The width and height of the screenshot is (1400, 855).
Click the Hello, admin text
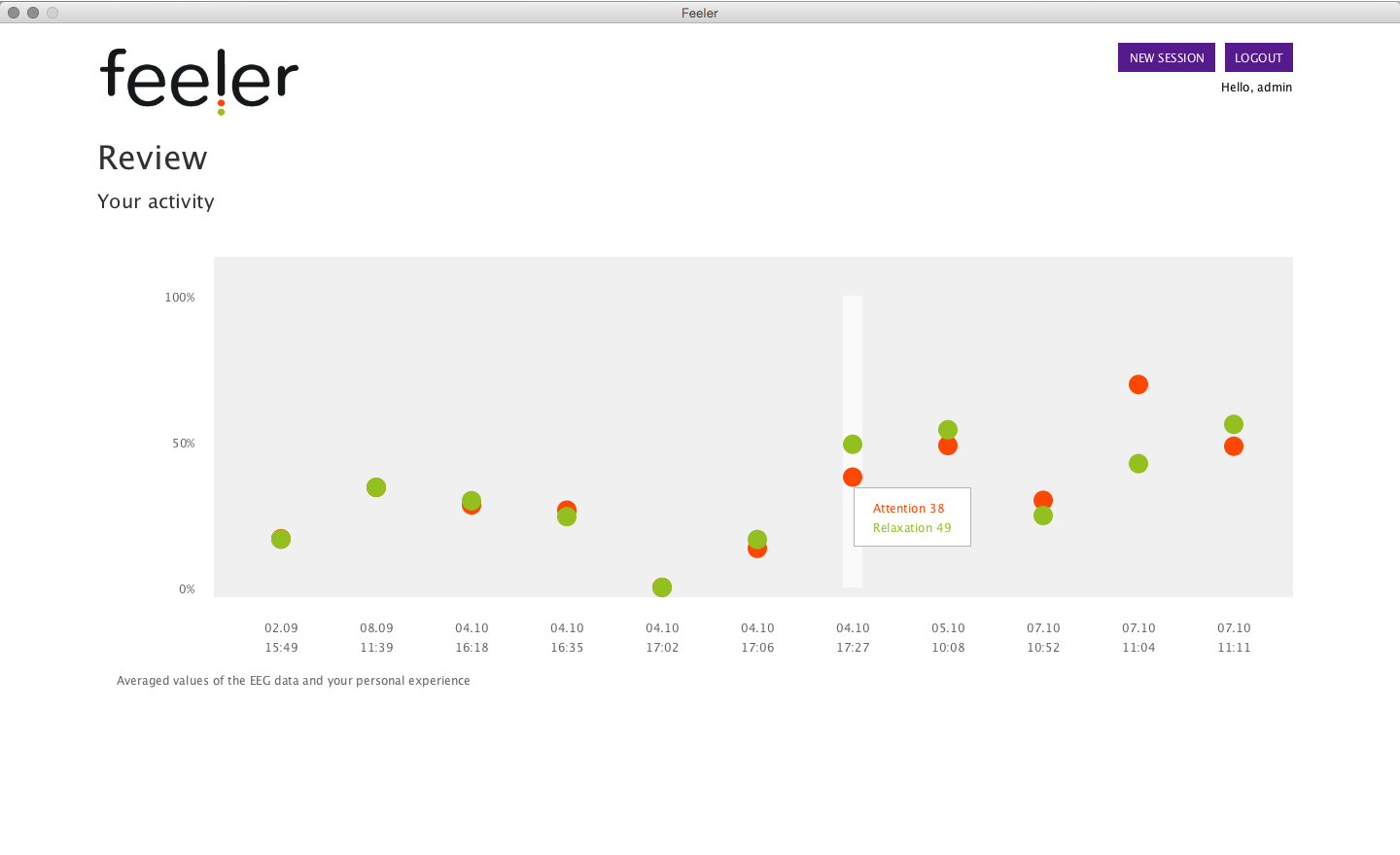pos(1256,88)
